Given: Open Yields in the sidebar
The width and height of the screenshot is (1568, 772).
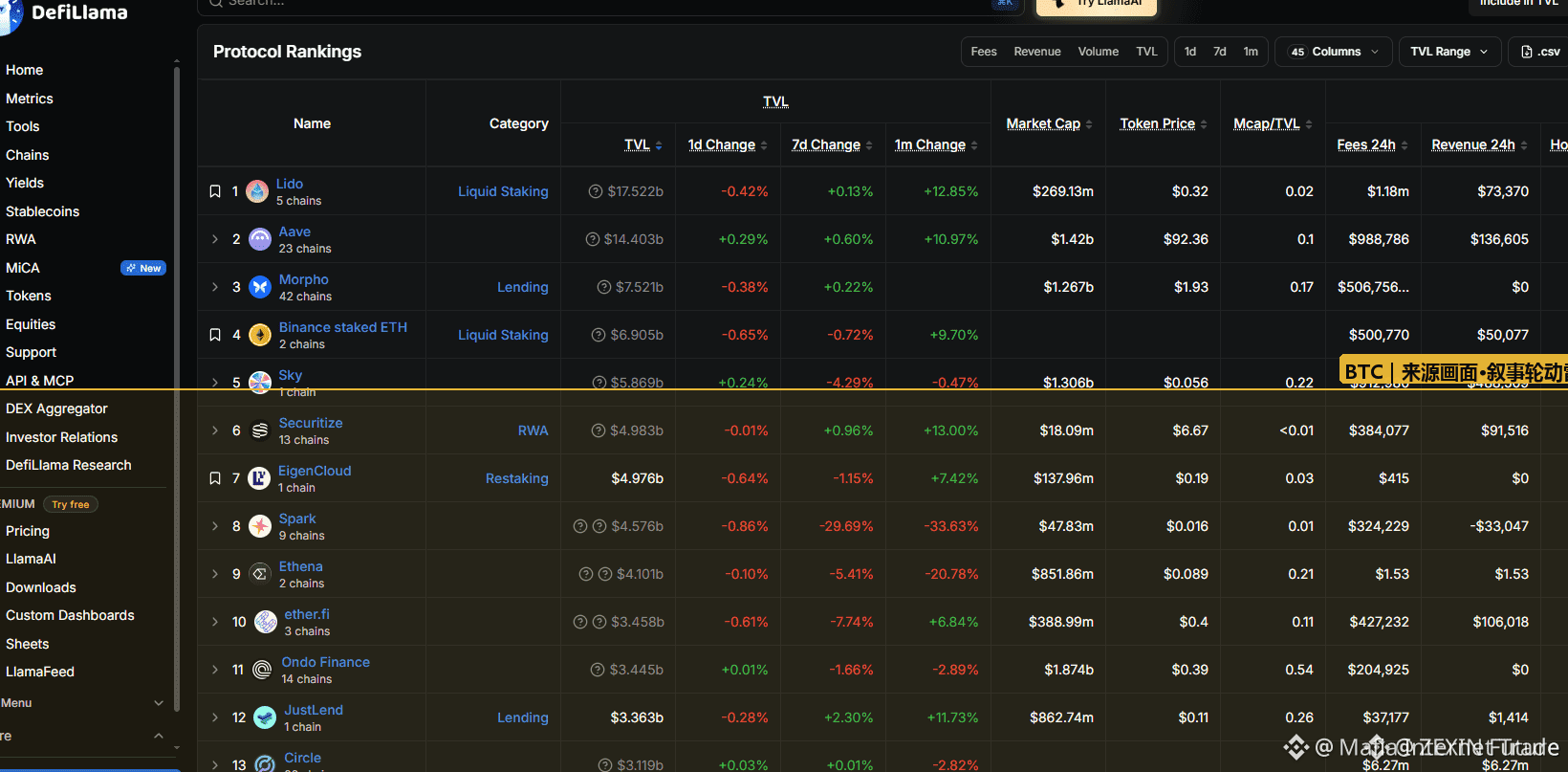Looking at the screenshot, I should click(x=25, y=183).
